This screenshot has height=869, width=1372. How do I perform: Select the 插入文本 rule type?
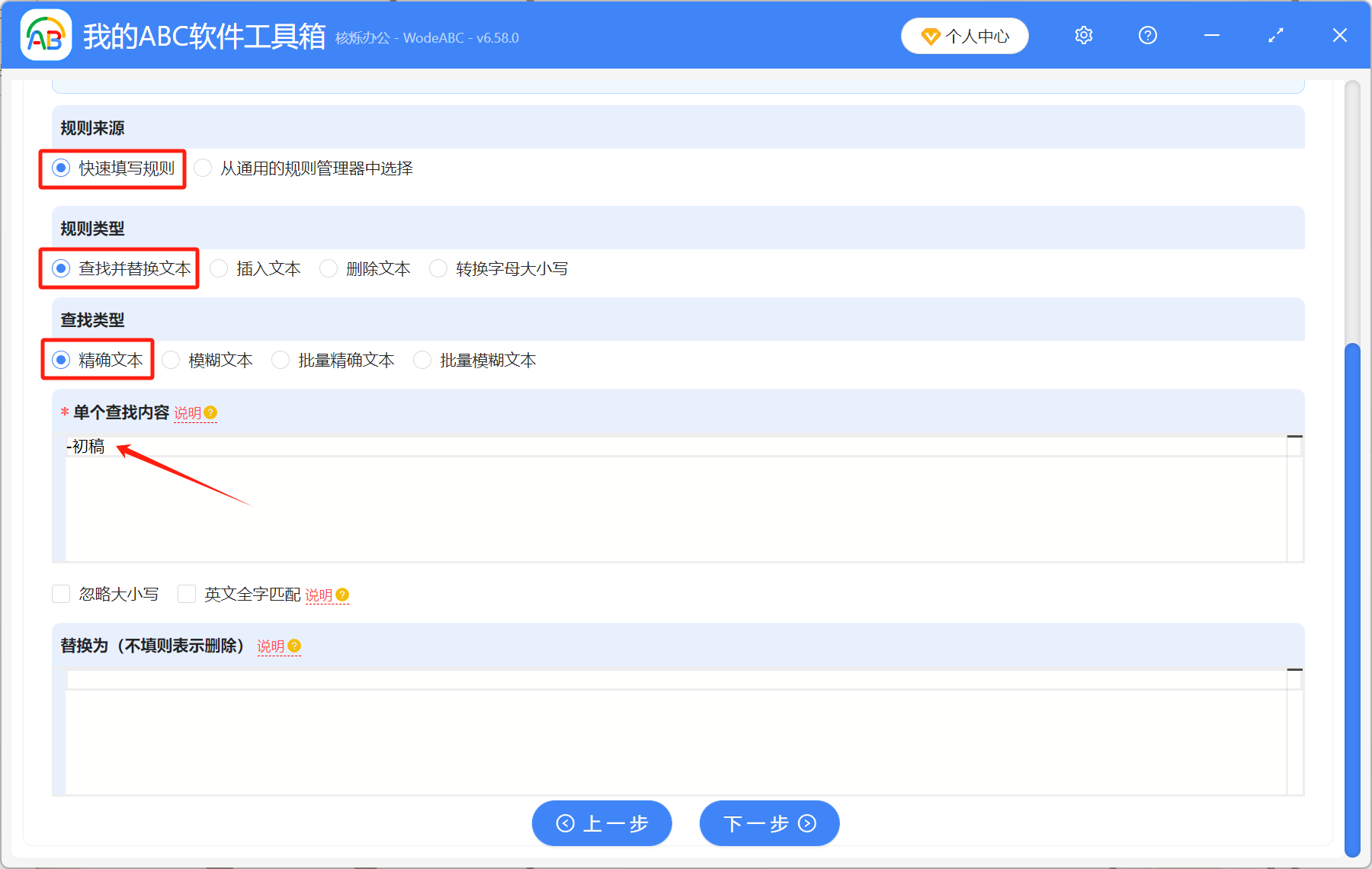(219, 269)
